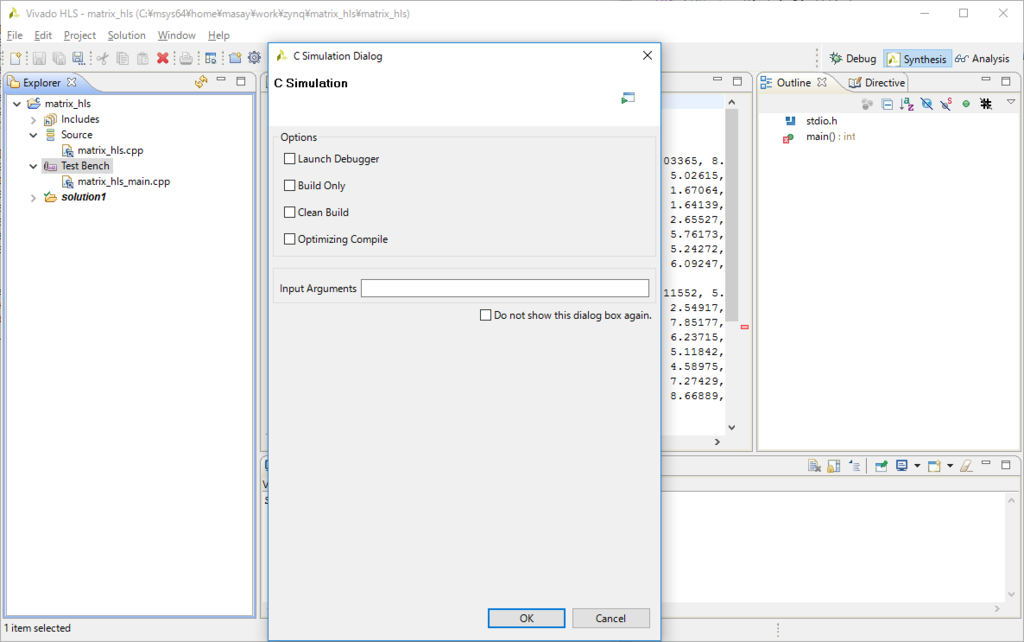Click the red X delete icon
Image resolution: width=1024 pixels, height=642 pixels.
(x=163, y=59)
